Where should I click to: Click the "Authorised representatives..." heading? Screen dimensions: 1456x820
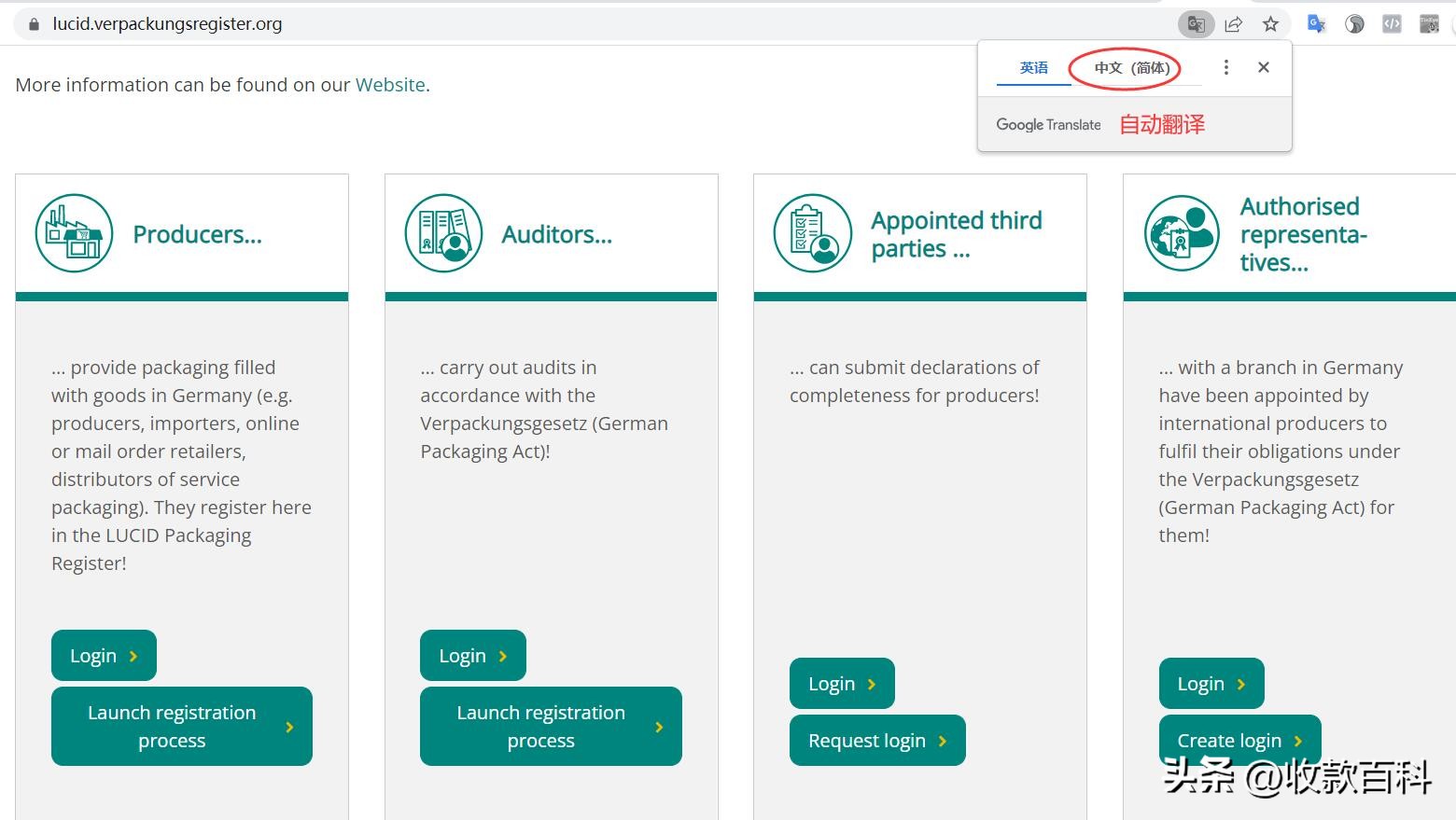[1304, 234]
